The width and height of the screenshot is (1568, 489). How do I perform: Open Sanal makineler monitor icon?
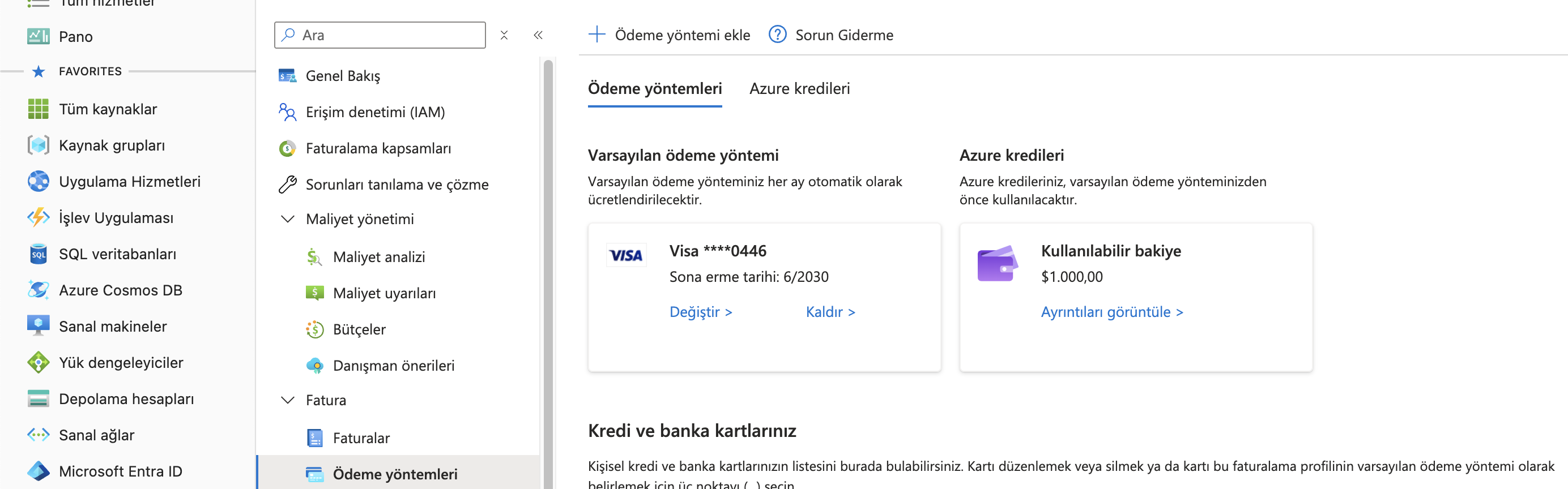(39, 326)
